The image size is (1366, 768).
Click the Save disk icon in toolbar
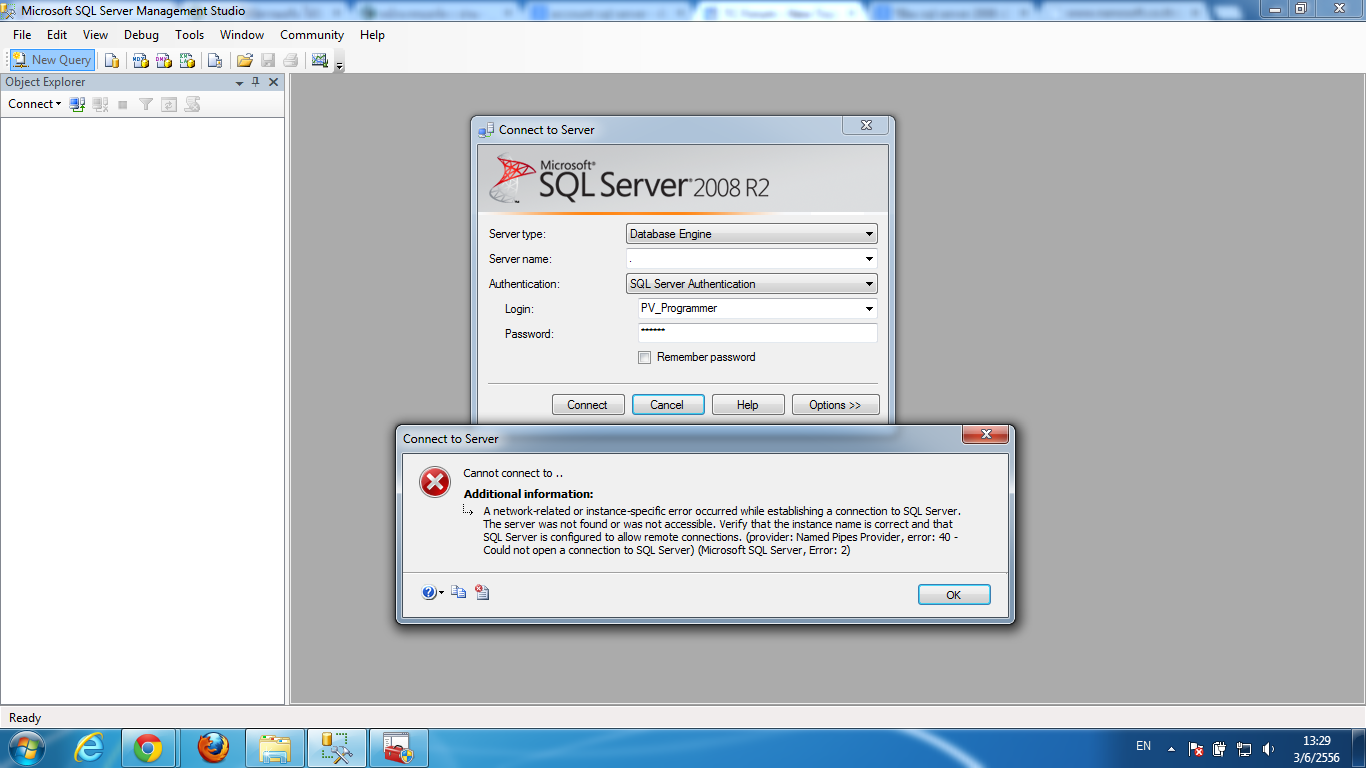coord(268,60)
